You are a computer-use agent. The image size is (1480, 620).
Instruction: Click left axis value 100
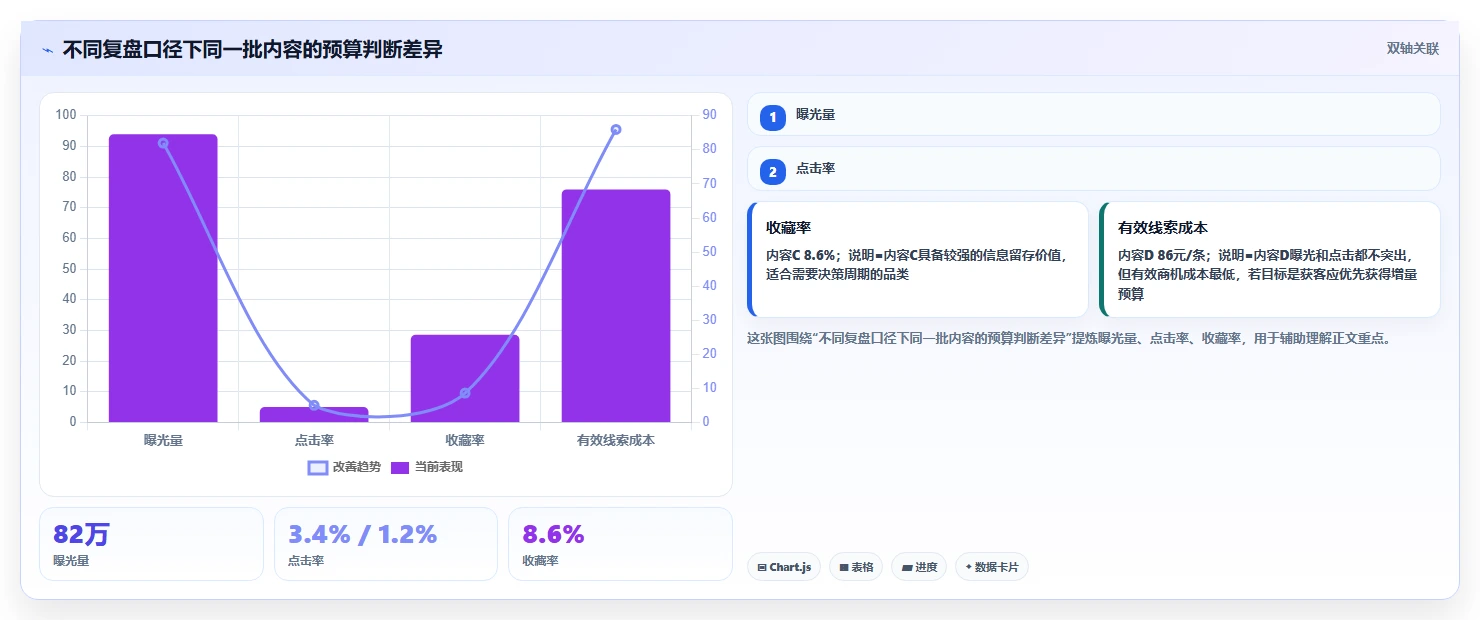click(x=66, y=115)
